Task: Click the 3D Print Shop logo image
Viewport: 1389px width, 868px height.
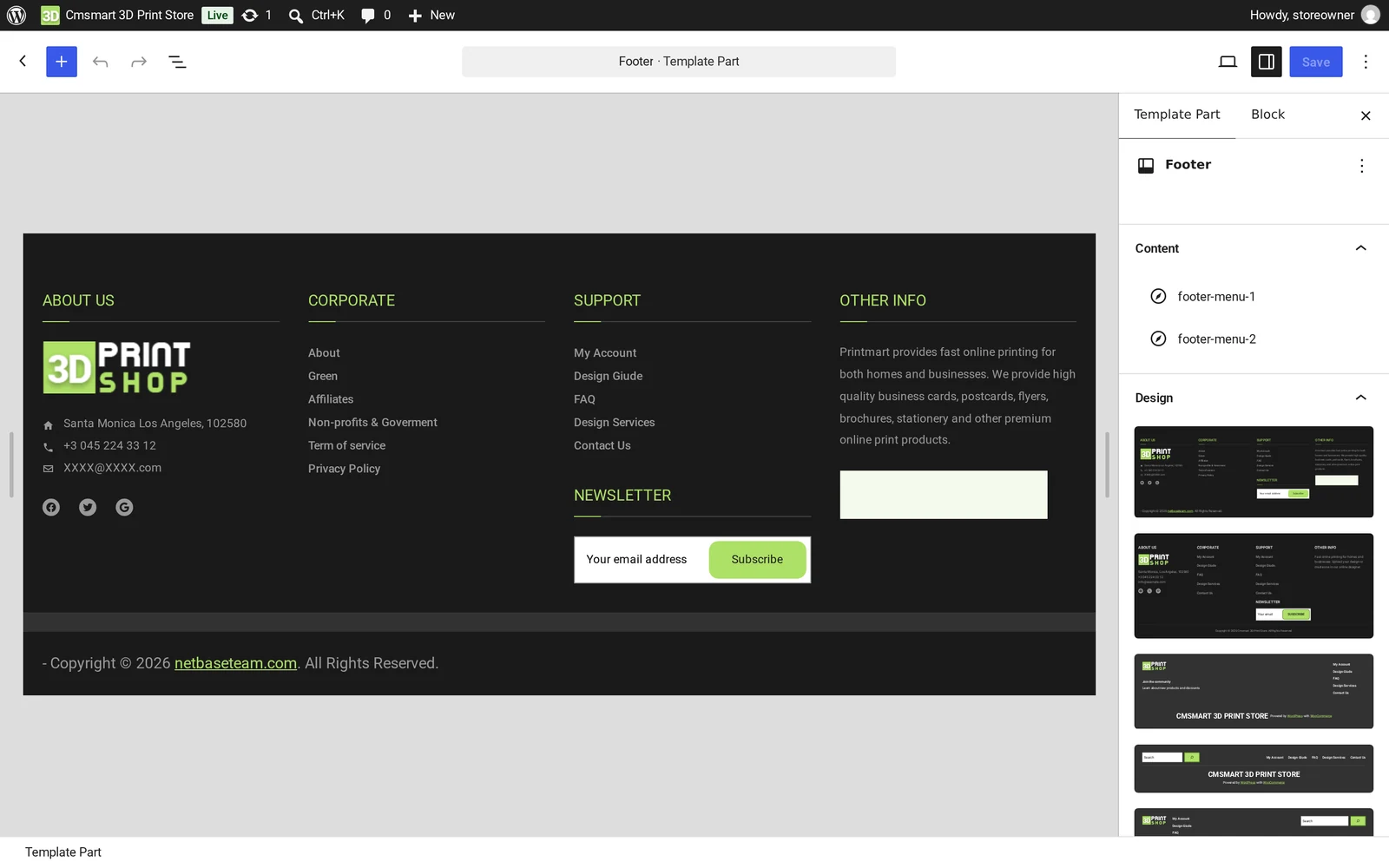Action: [116, 367]
